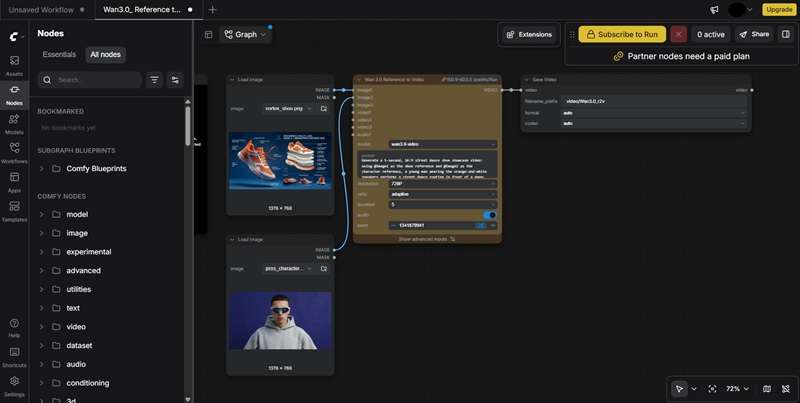Select the All nodes tab
This screenshot has width=800, height=403.
[106, 55]
